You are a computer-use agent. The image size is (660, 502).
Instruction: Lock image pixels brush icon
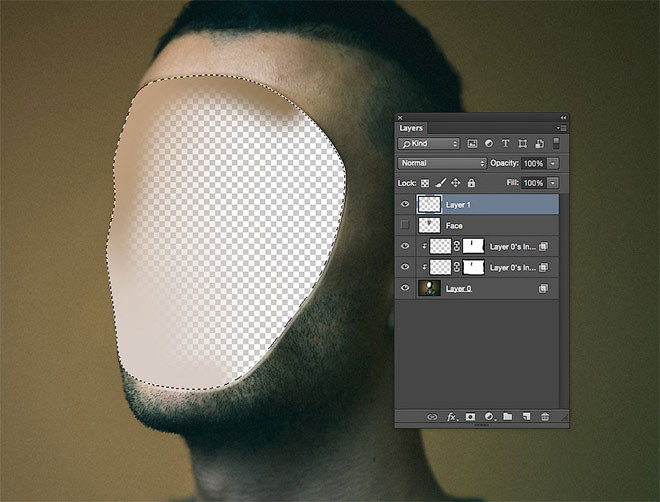[440, 183]
